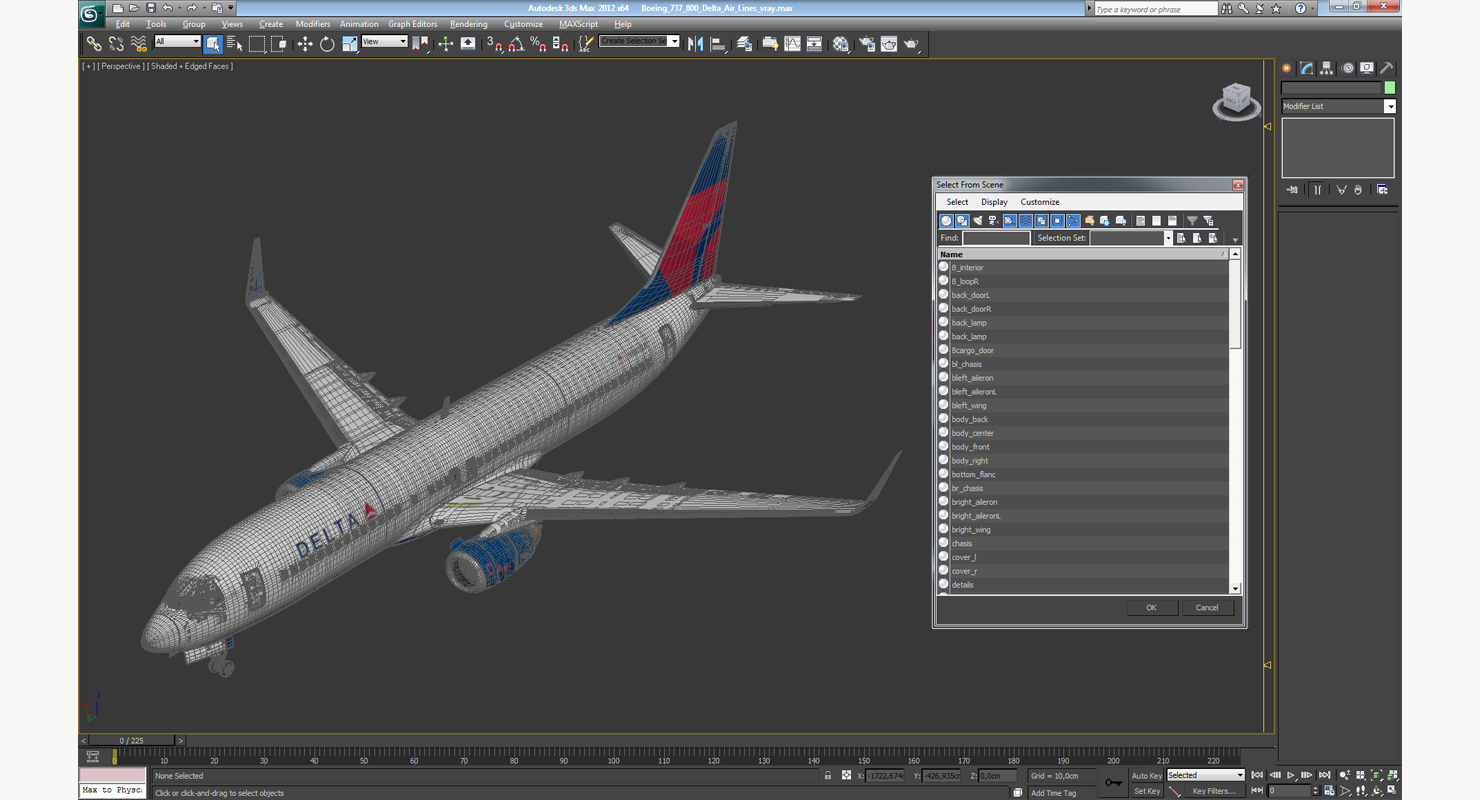Click the Unlink Selection icon
The width and height of the screenshot is (1480, 800).
point(116,43)
